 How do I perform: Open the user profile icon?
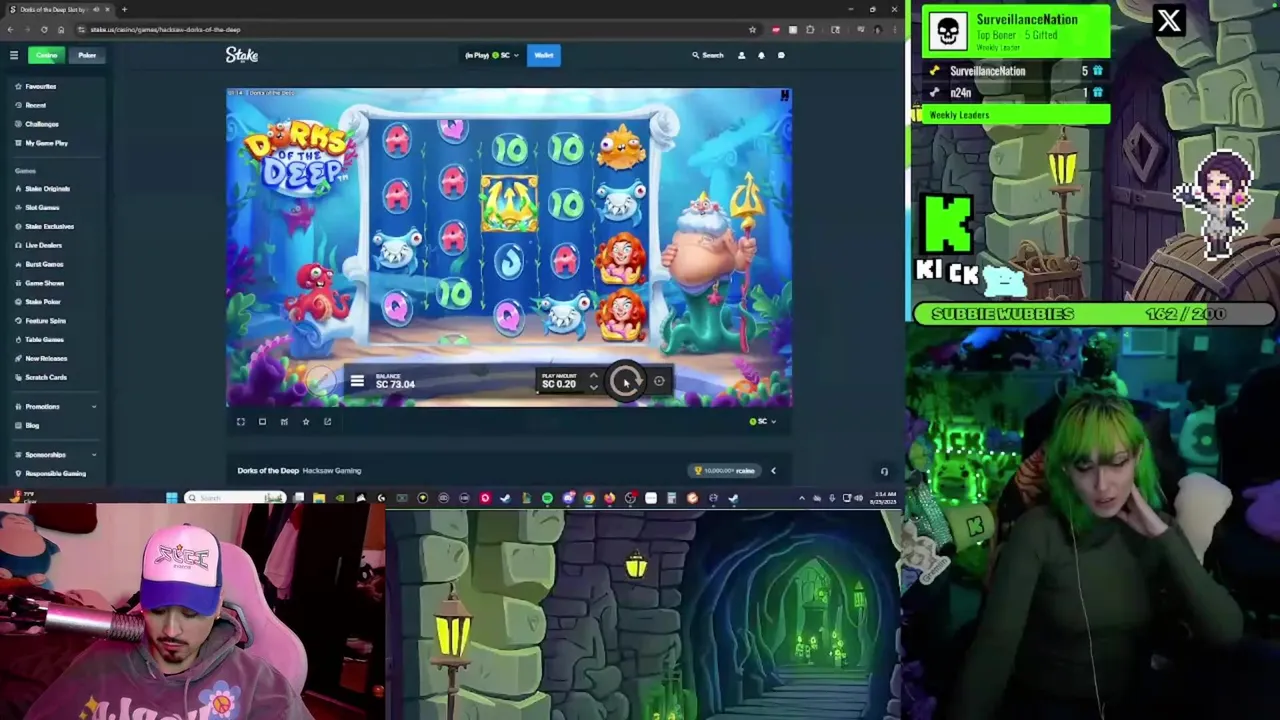point(741,55)
